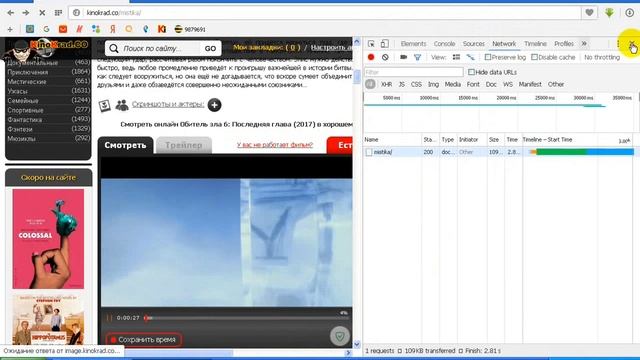Stop page loading with the X button
Viewport: 640px width, 360px height.
42,13
